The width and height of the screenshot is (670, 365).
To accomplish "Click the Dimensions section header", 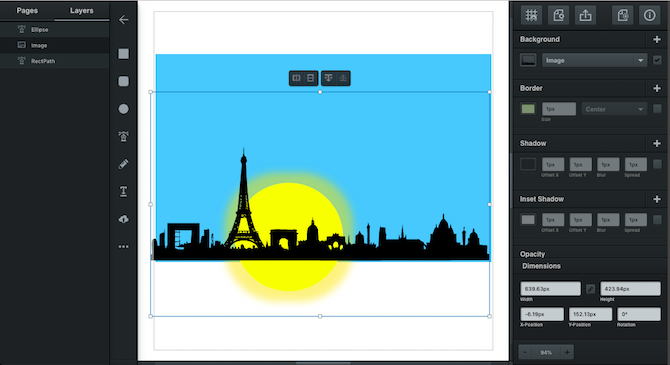I will coord(541,266).
